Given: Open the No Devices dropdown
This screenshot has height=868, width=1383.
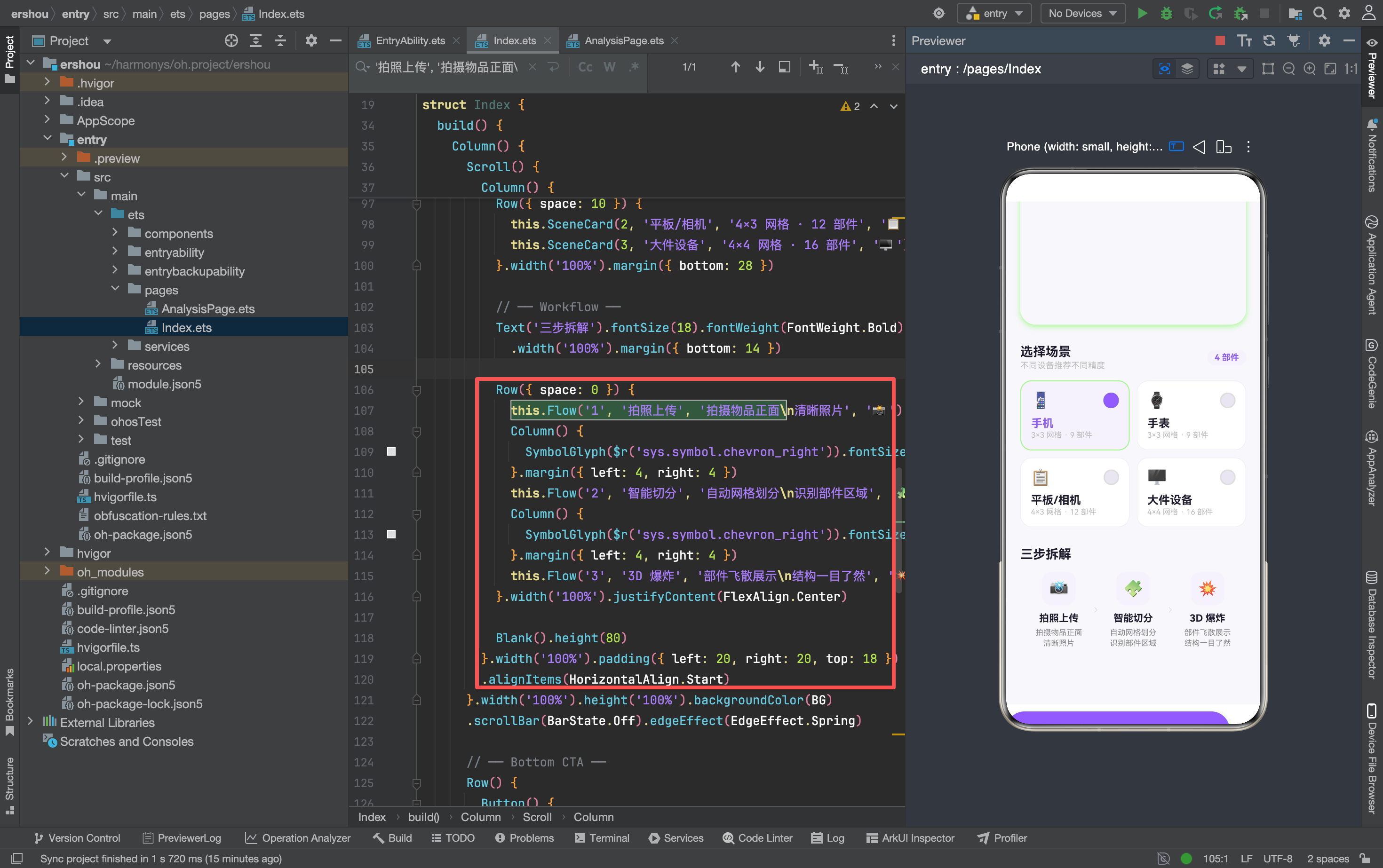Looking at the screenshot, I should coord(1082,13).
